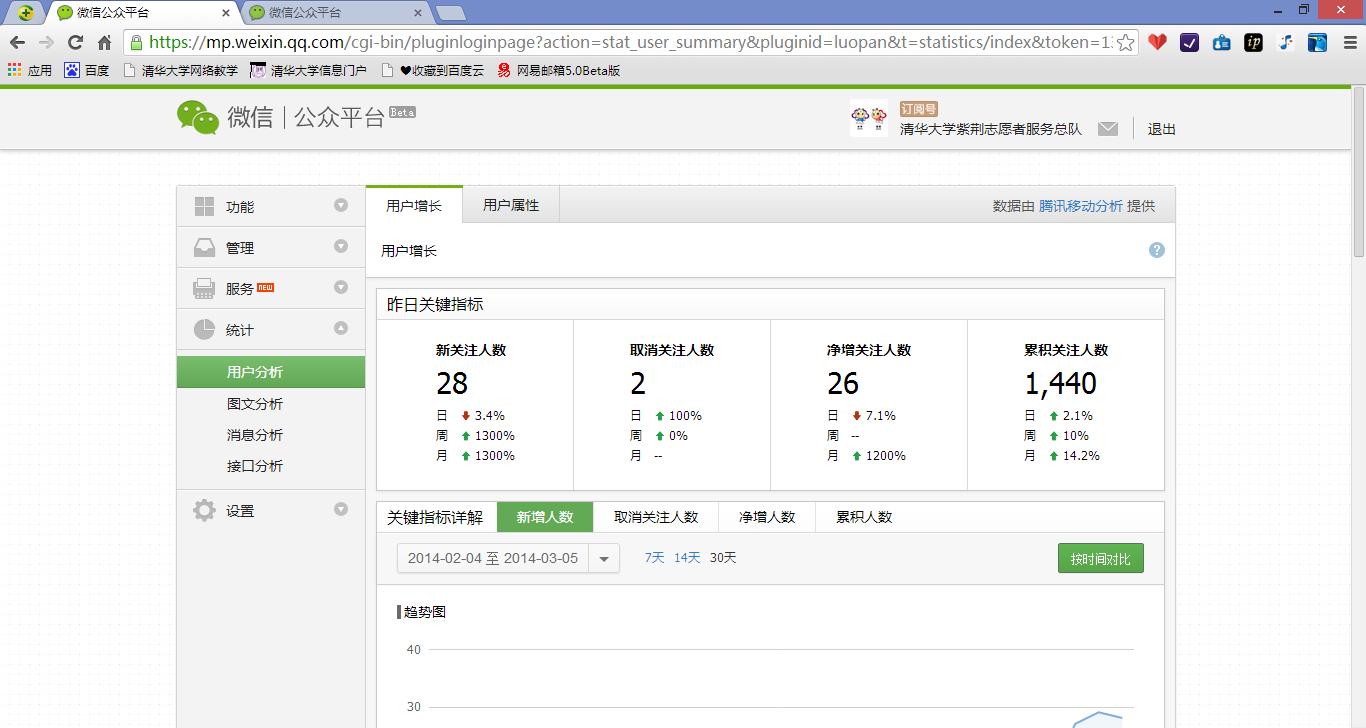Open the help question mark icon
The height and width of the screenshot is (728, 1366).
1156,249
